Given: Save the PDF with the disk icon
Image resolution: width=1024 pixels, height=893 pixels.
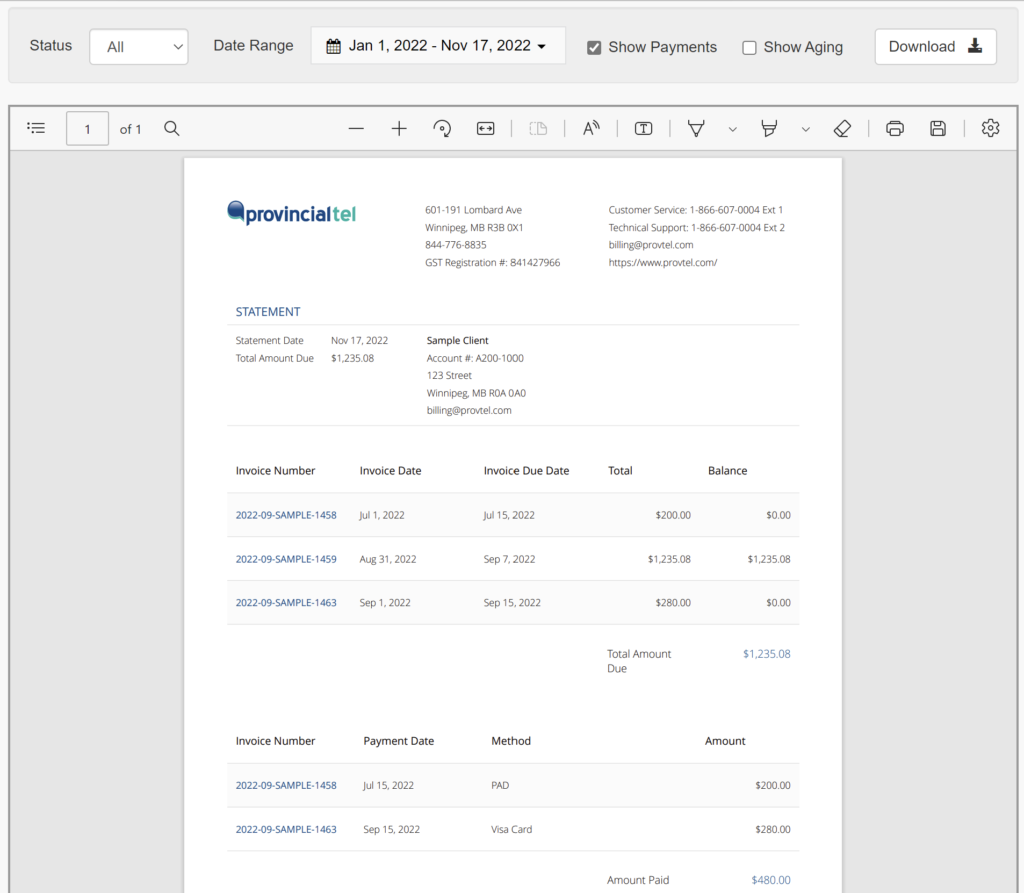Looking at the screenshot, I should 938,129.
